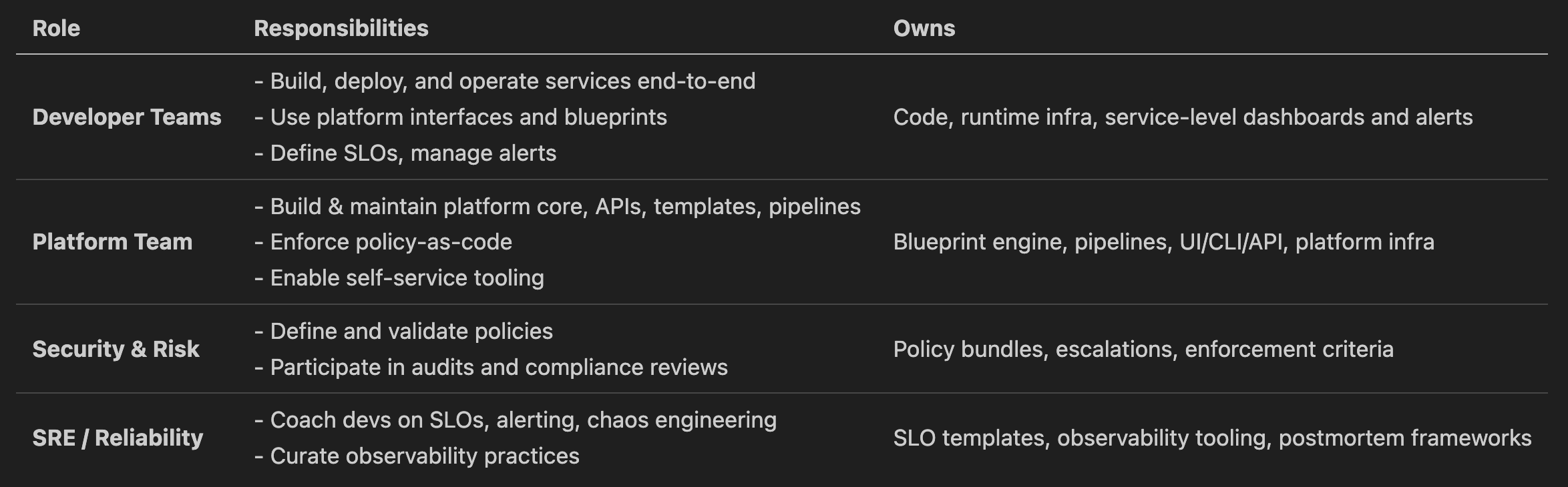Click 'Blueprint engine, pipelines' owns cell
The height and width of the screenshot is (487, 1568).
(x=1163, y=241)
